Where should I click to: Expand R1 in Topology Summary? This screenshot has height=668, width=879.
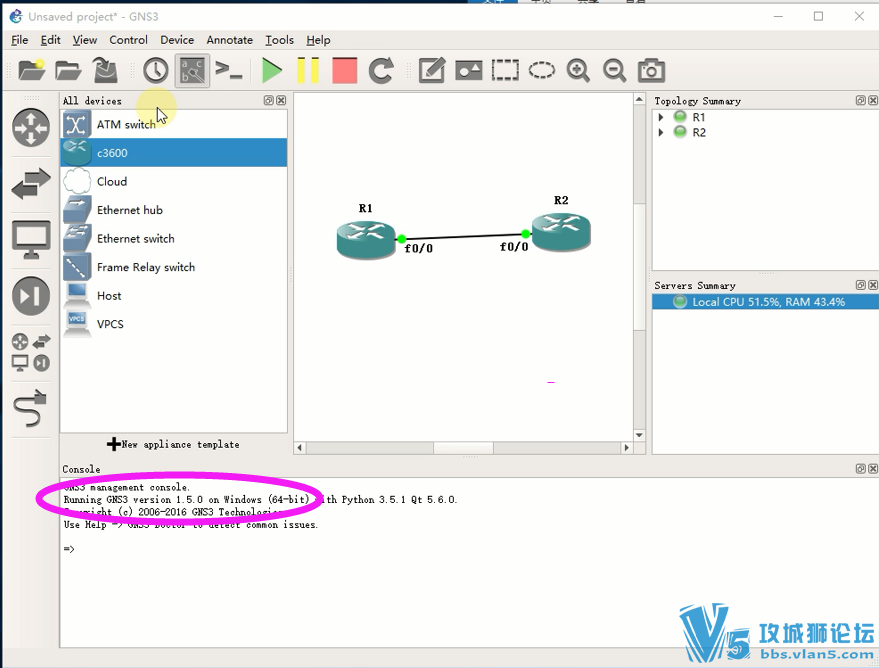tap(661, 117)
